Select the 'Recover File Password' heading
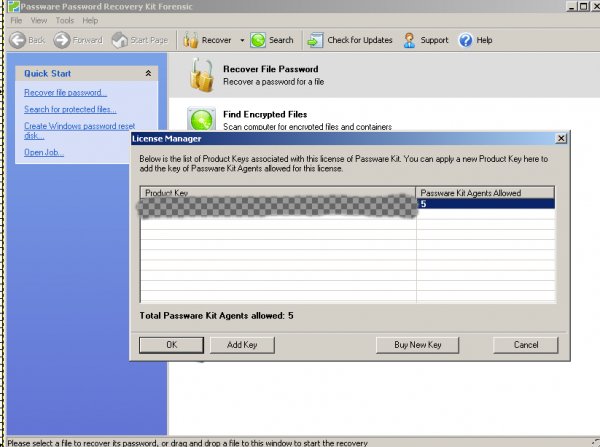600x447 pixels. [x=271, y=69]
